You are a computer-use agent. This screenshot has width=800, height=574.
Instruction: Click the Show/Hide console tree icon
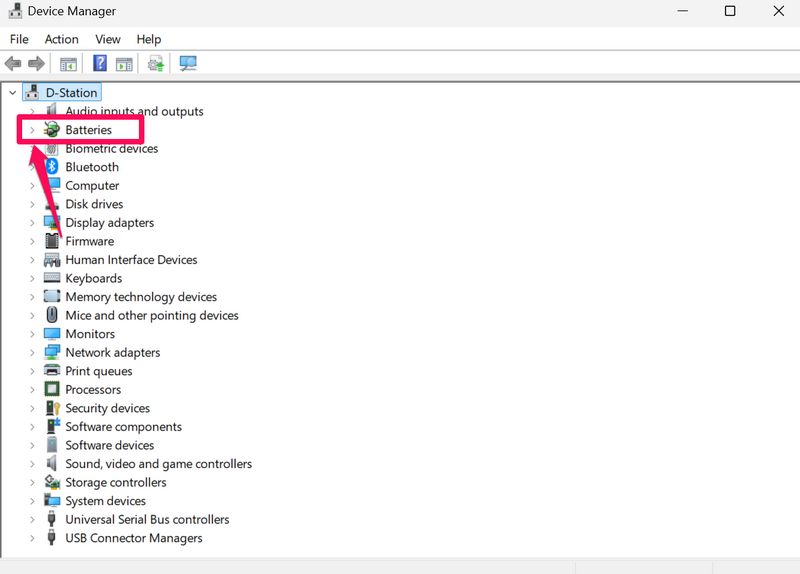[68, 64]
